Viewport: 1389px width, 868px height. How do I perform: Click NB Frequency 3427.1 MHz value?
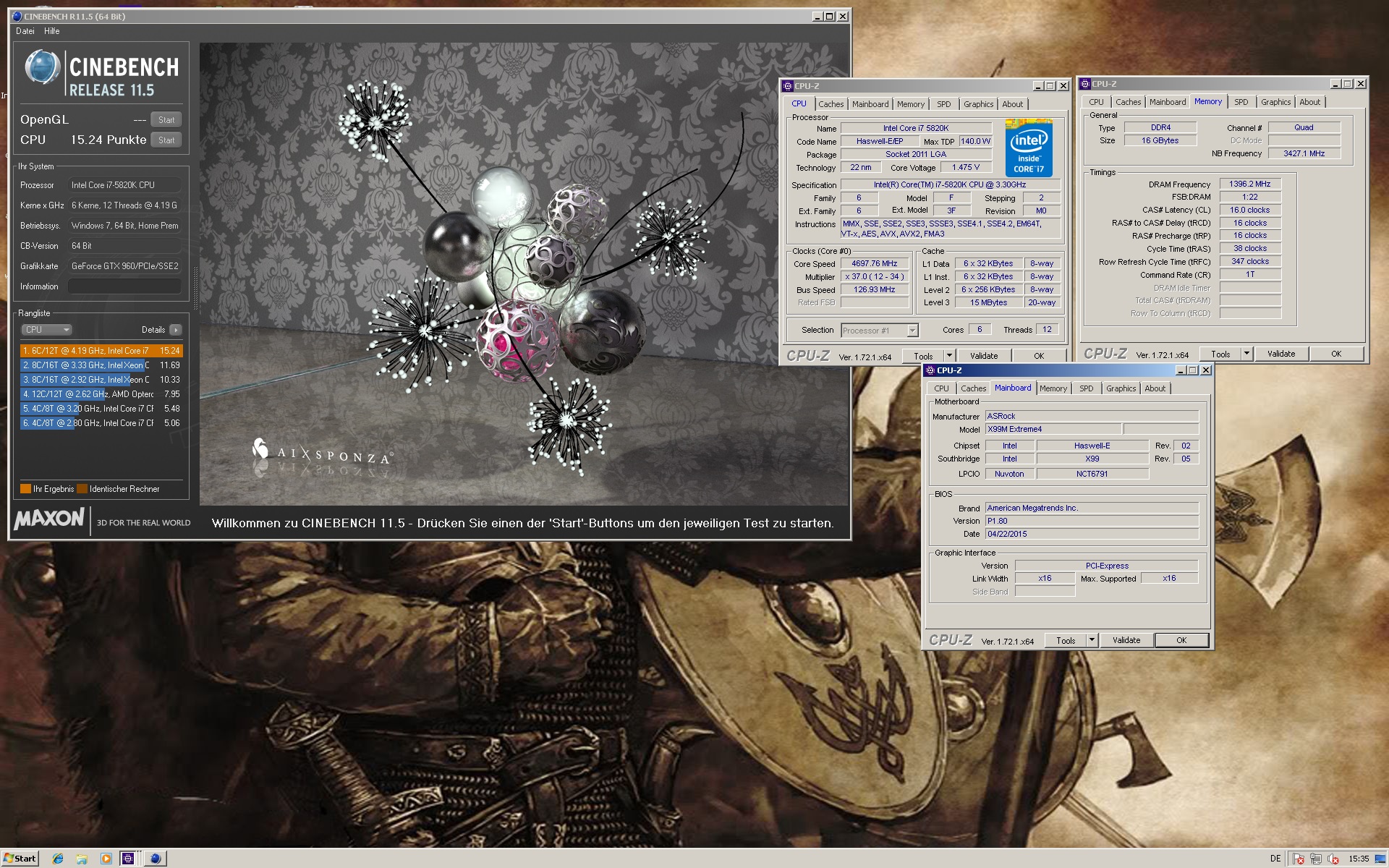click(1304, 153)
